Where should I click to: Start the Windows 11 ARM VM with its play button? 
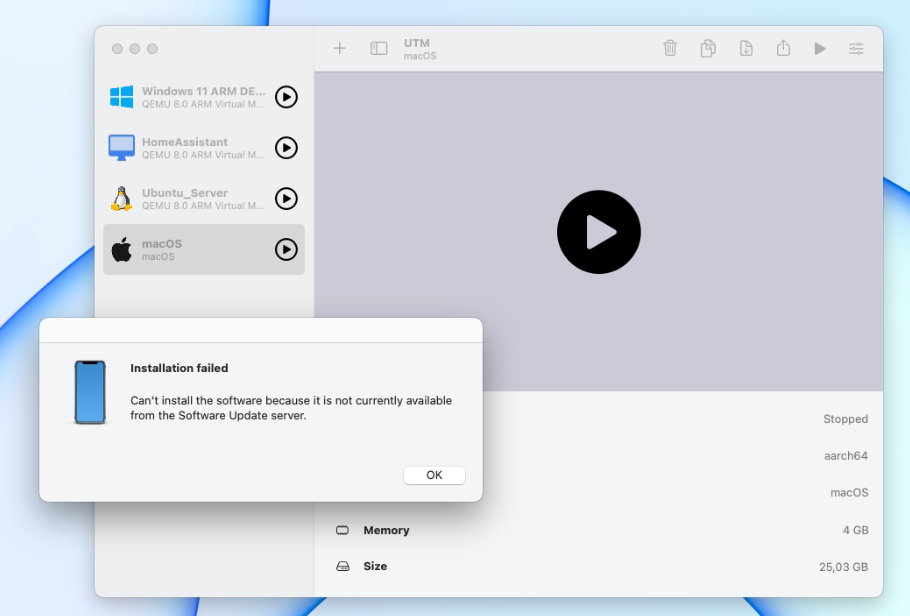[x=286, y=97]
